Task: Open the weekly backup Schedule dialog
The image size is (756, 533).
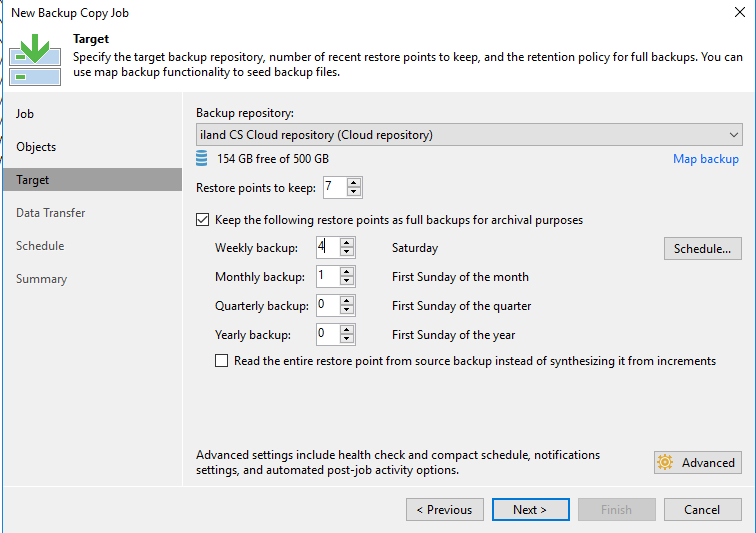Action: (702, 248)
